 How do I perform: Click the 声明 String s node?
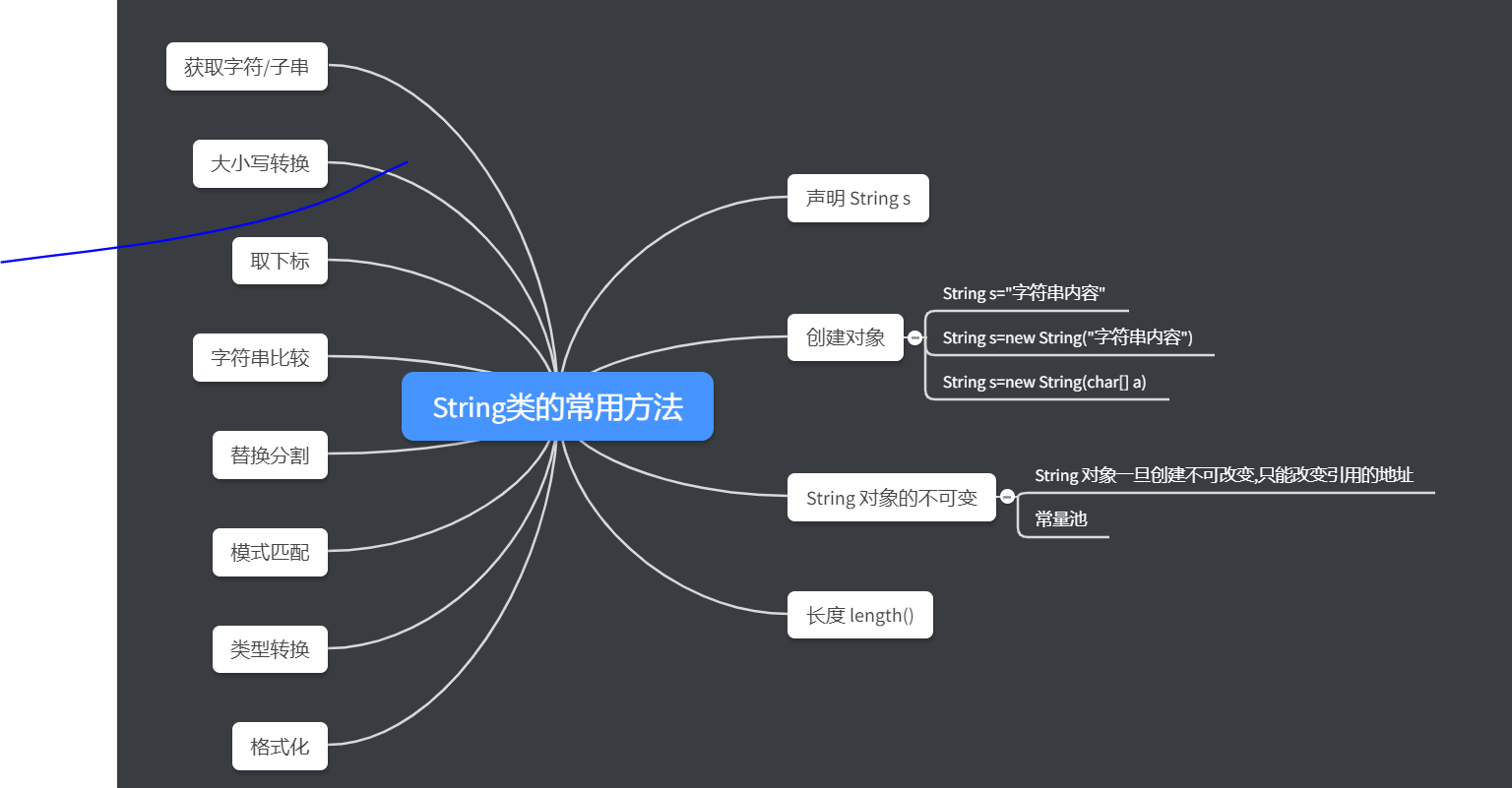pos(857,198)
